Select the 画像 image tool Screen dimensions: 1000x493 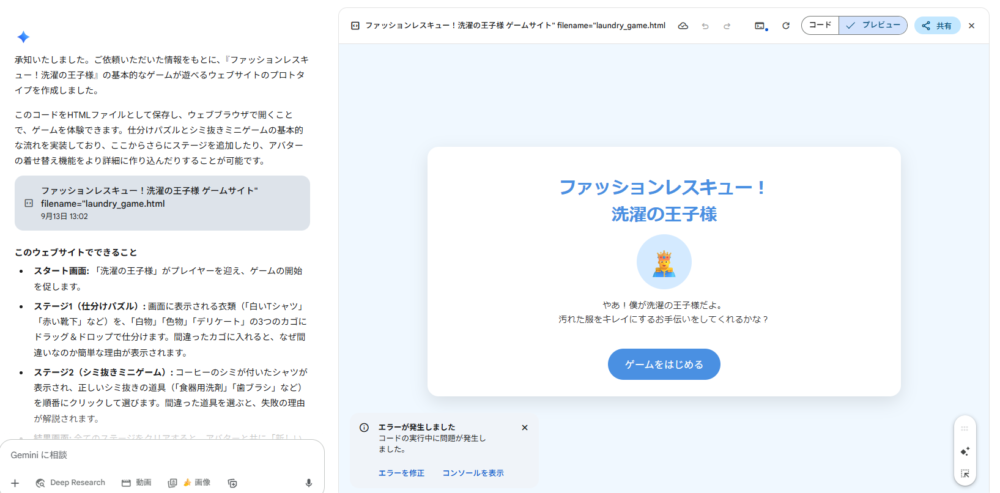coord(190,483)
